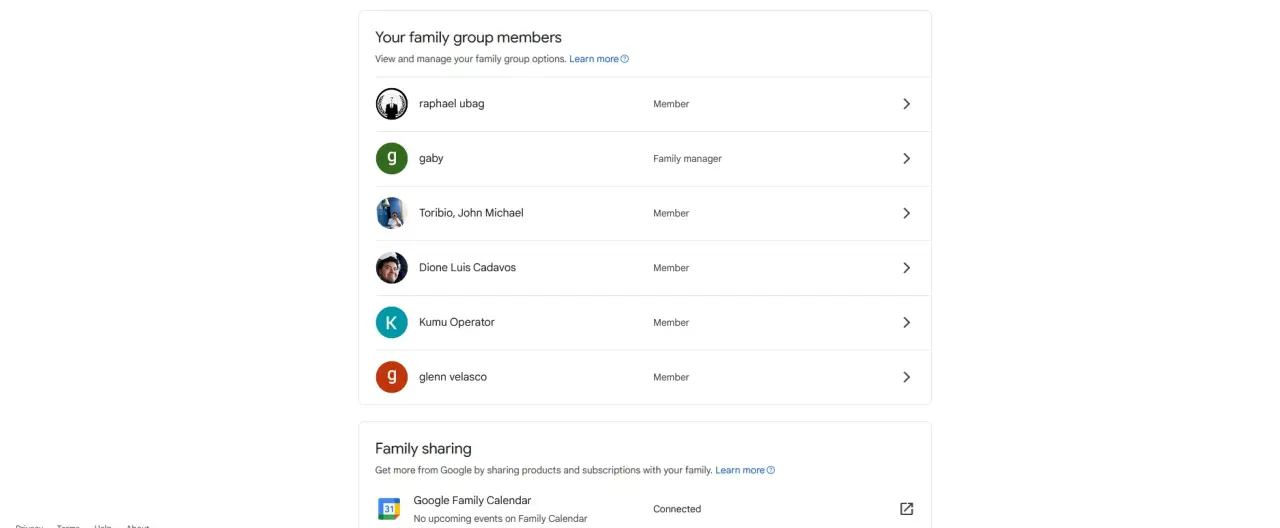
Task: Select the 'Your family group members' heading
Action: click(468, 38)
